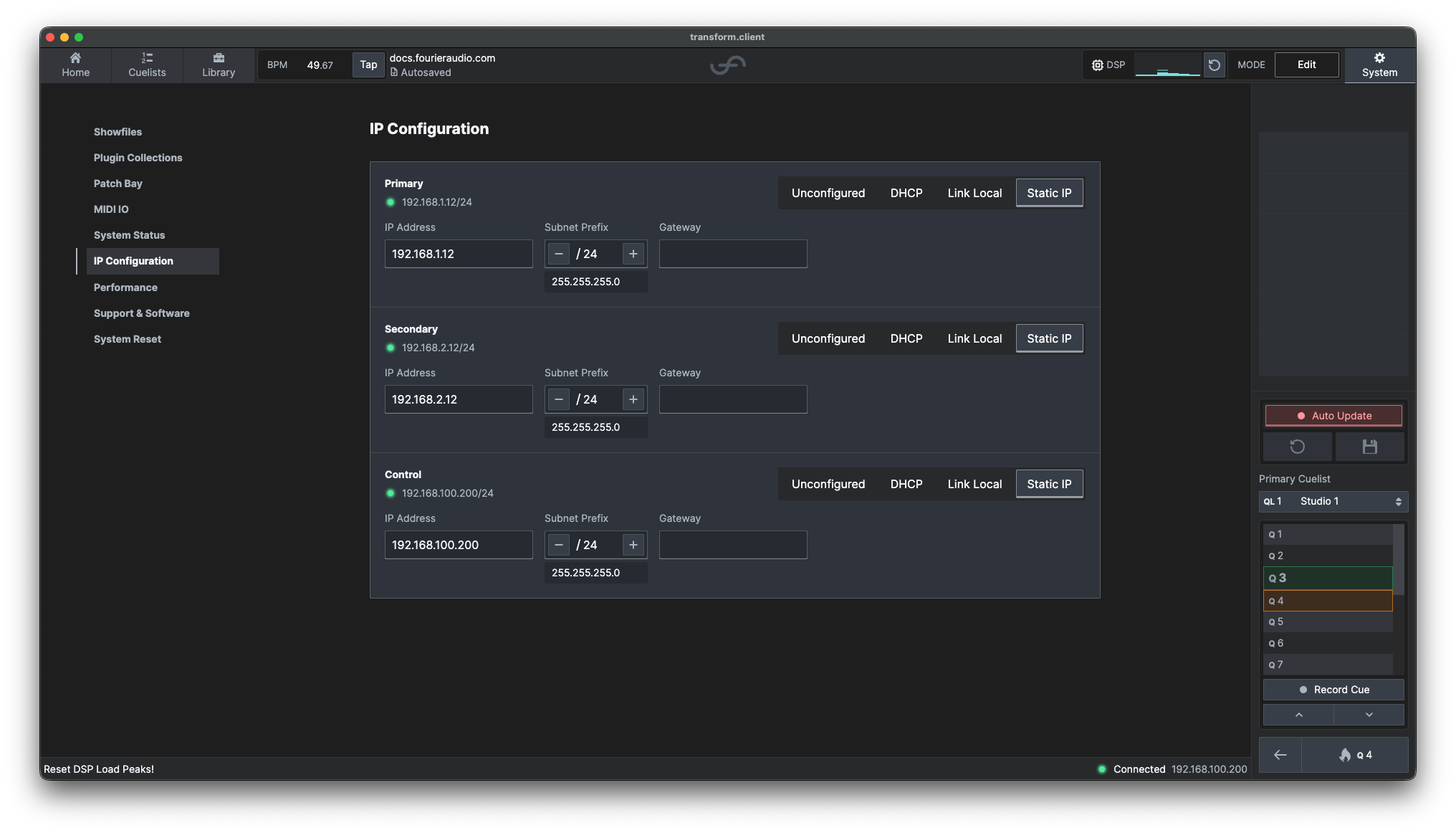The width and height of the screenshot is (1456, 833).
Task: Click the Primary Gateway field
Action: coord(733,254)
